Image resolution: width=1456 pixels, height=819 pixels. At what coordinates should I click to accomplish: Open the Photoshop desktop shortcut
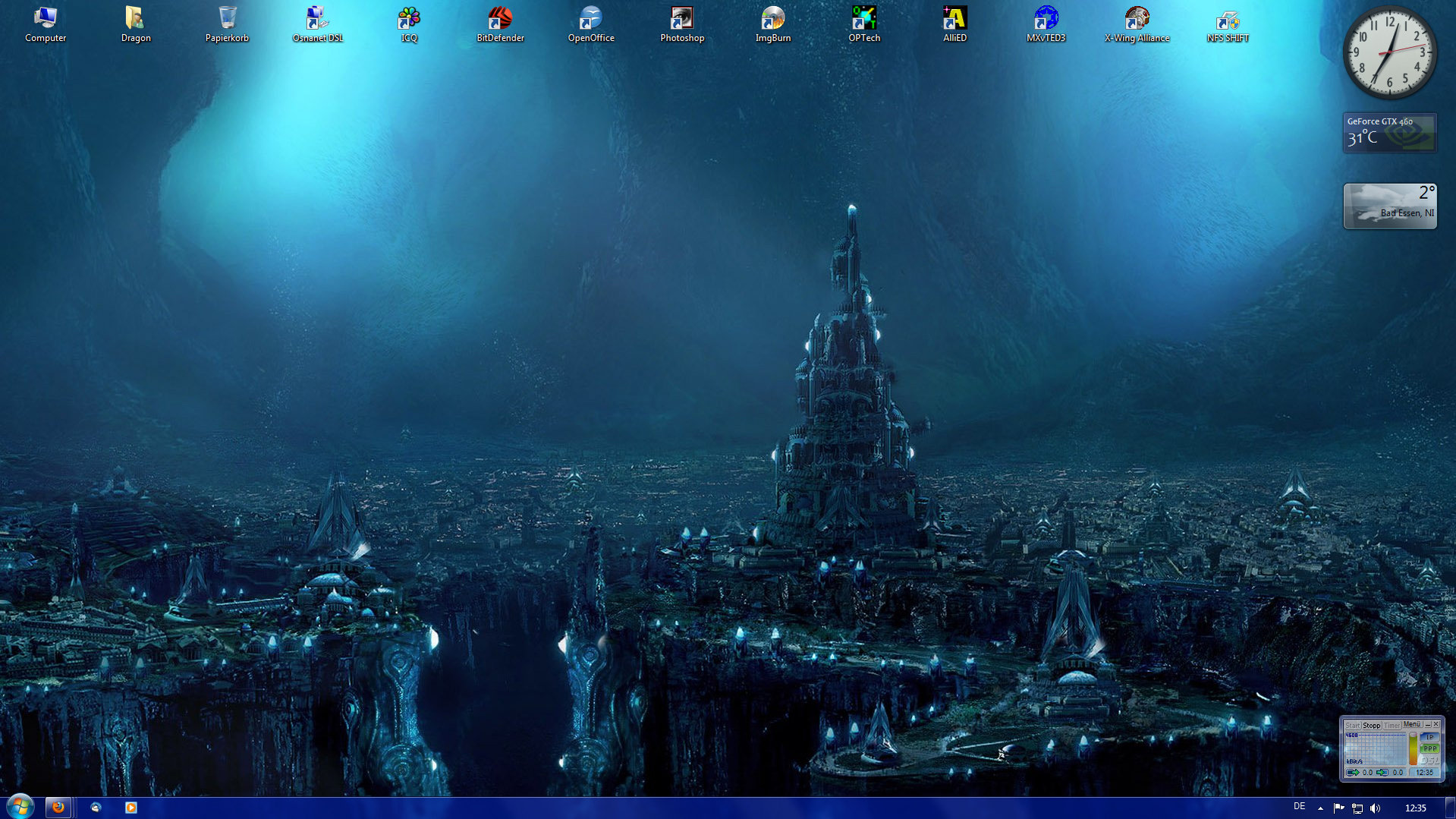681,24
